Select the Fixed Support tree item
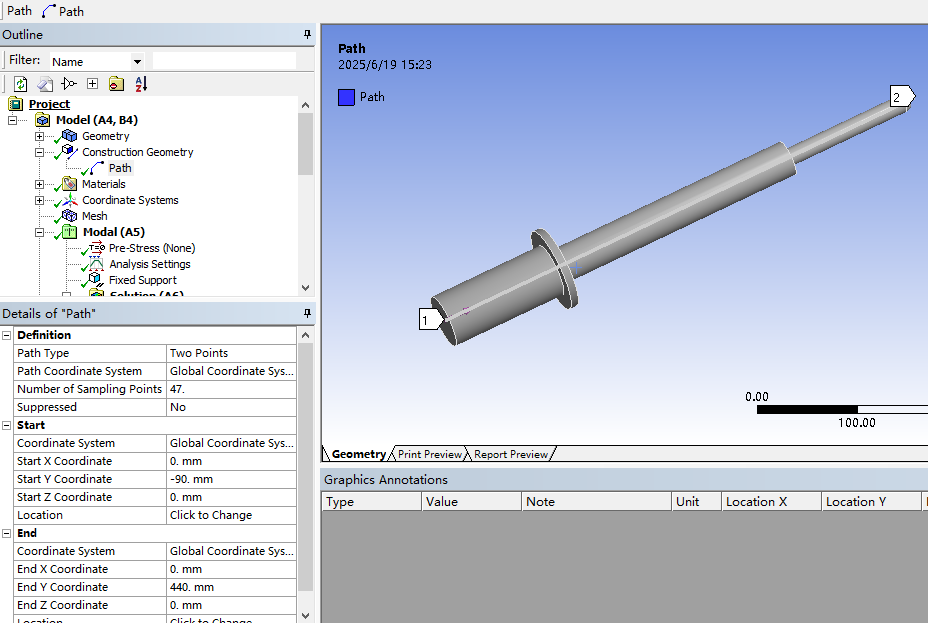The width and height of the screenshot is (928, 623). tap(143, 280)
